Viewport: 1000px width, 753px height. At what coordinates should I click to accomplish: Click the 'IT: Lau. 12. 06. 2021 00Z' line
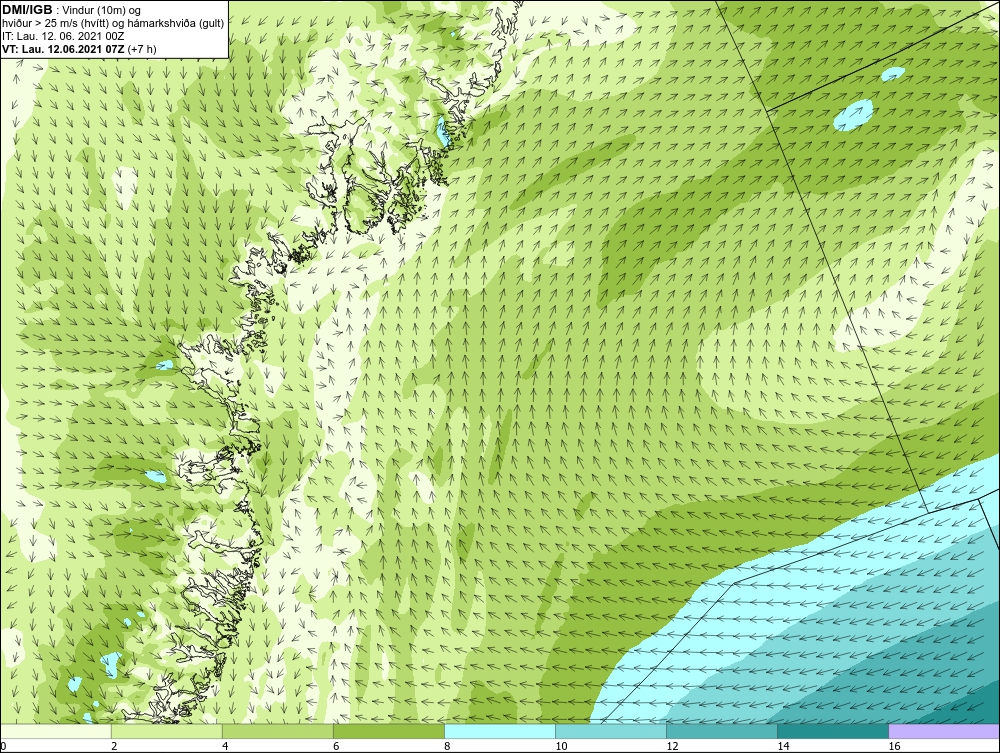63,36
